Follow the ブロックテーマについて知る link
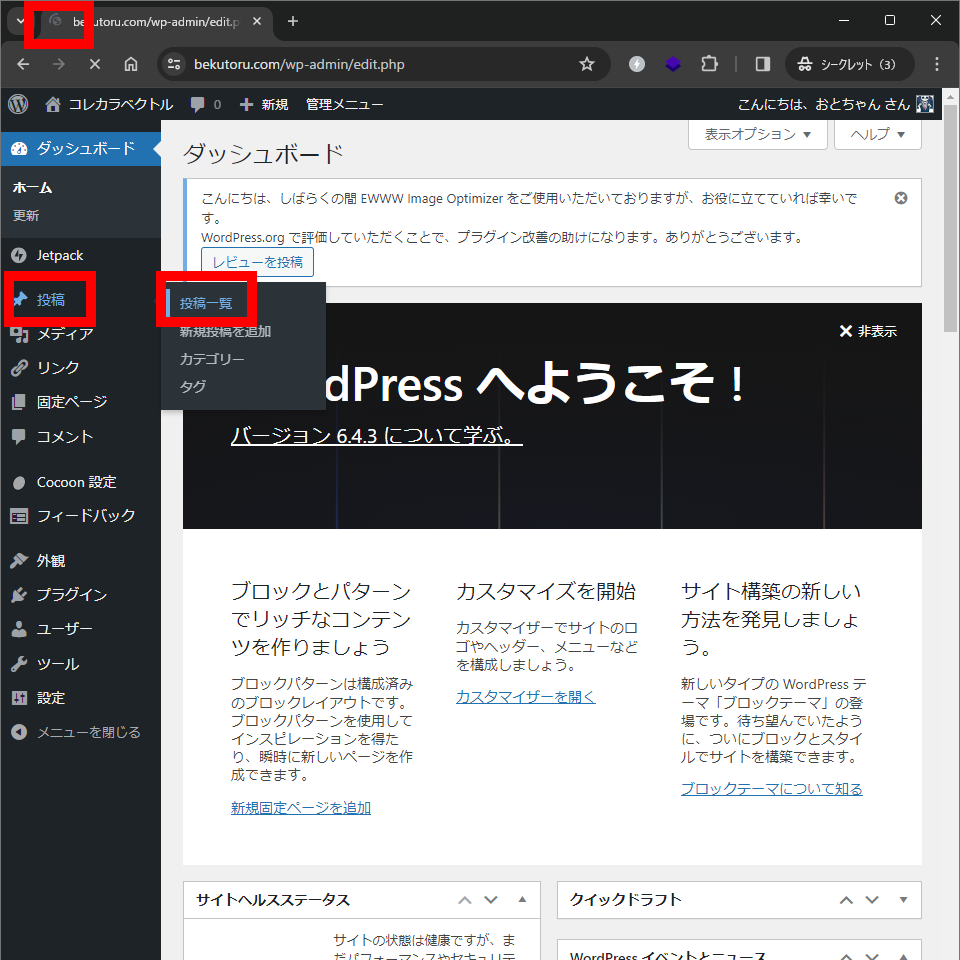The image size is (960, 960). click(771, 789)
